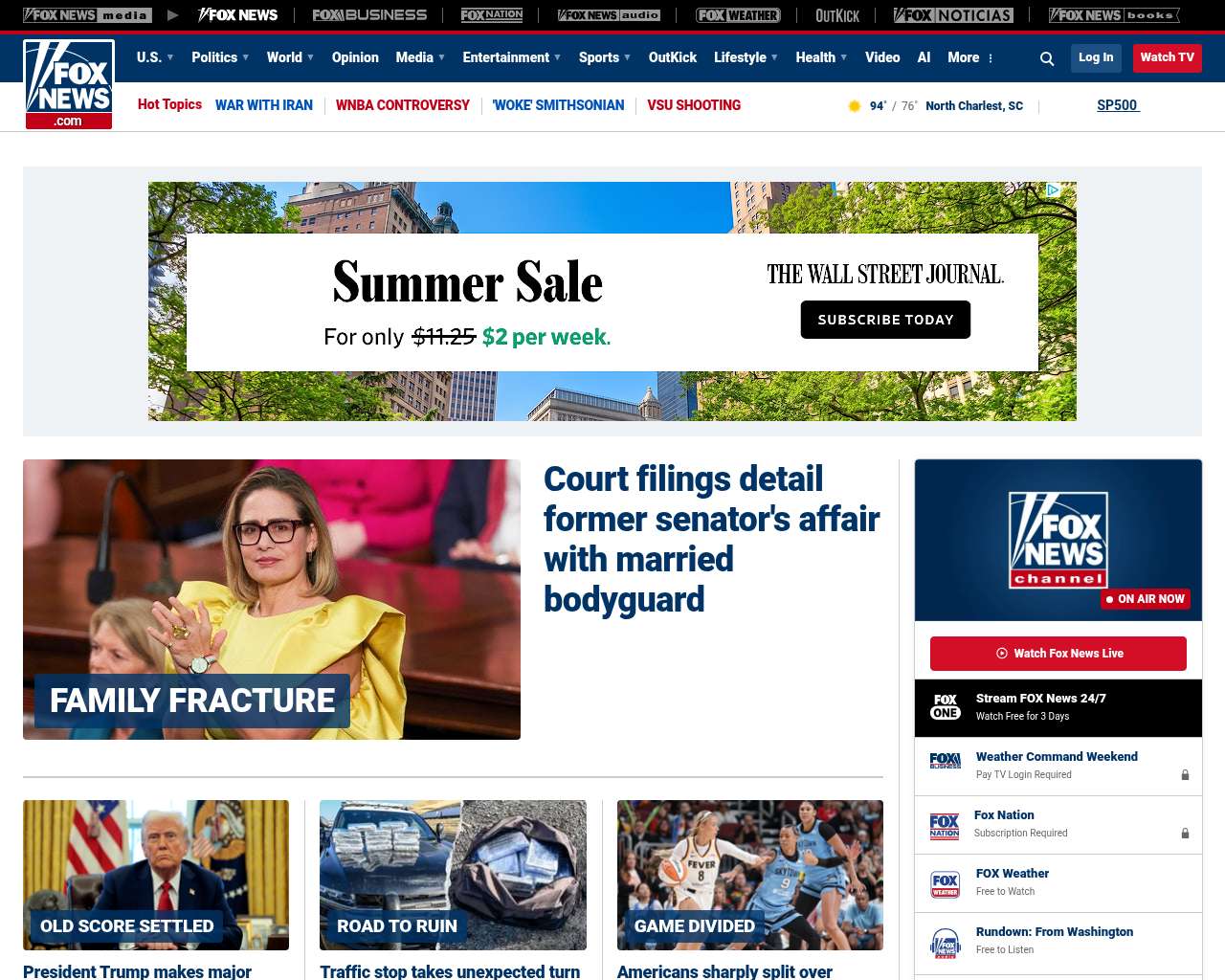This screenshot has width=1225, height=980.
Task: Go to the OutKick nav item
Action: tap(673, 57)
